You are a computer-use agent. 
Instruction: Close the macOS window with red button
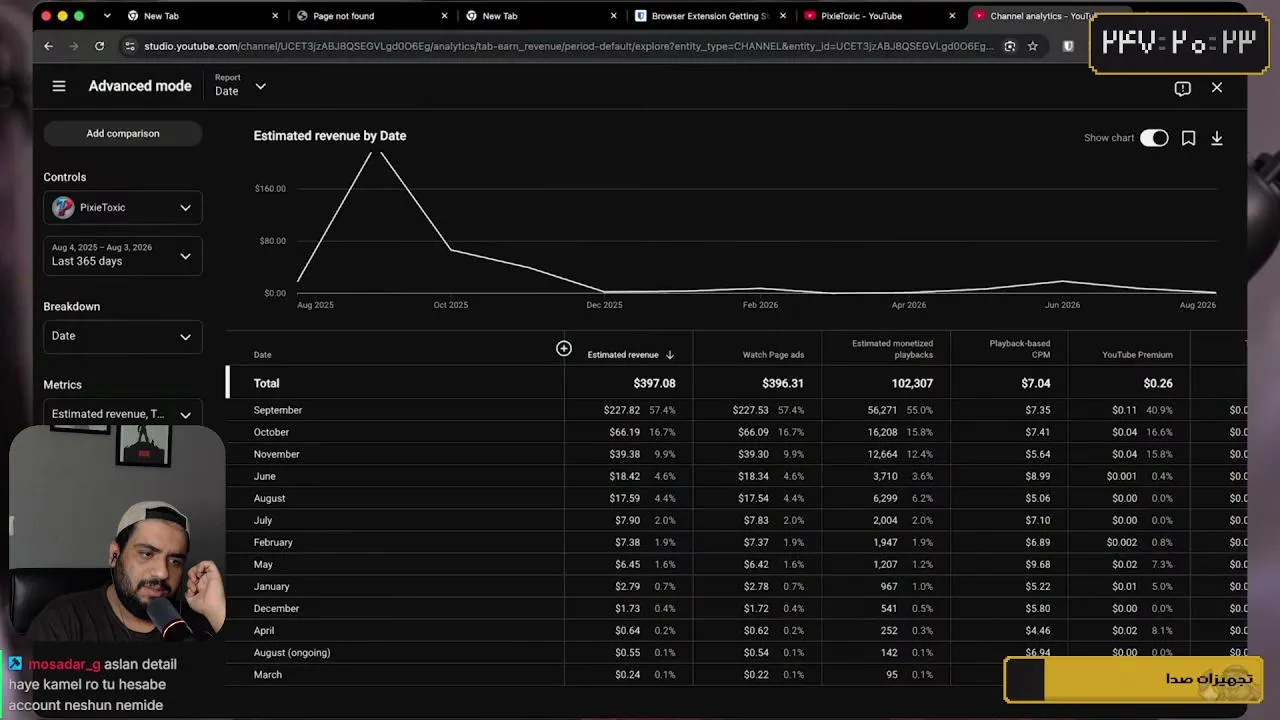45,16
